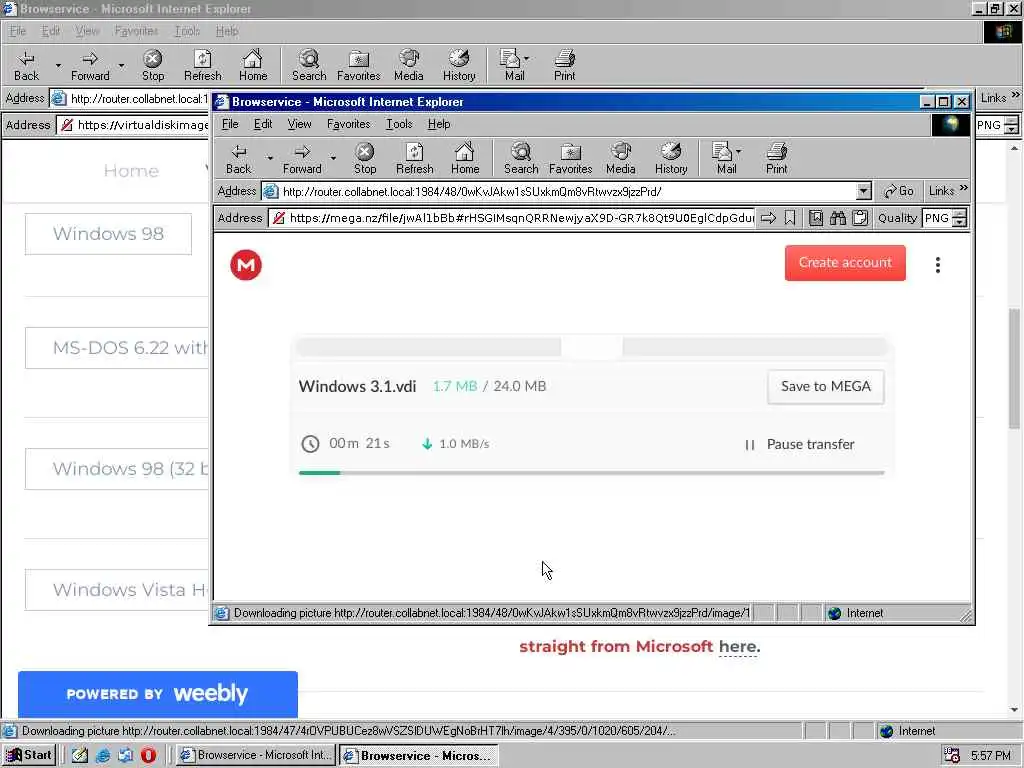Click Browservice go arrow next to mega.nz address
The width and height of the screenshot is (1024, 768).
[769, 218]
